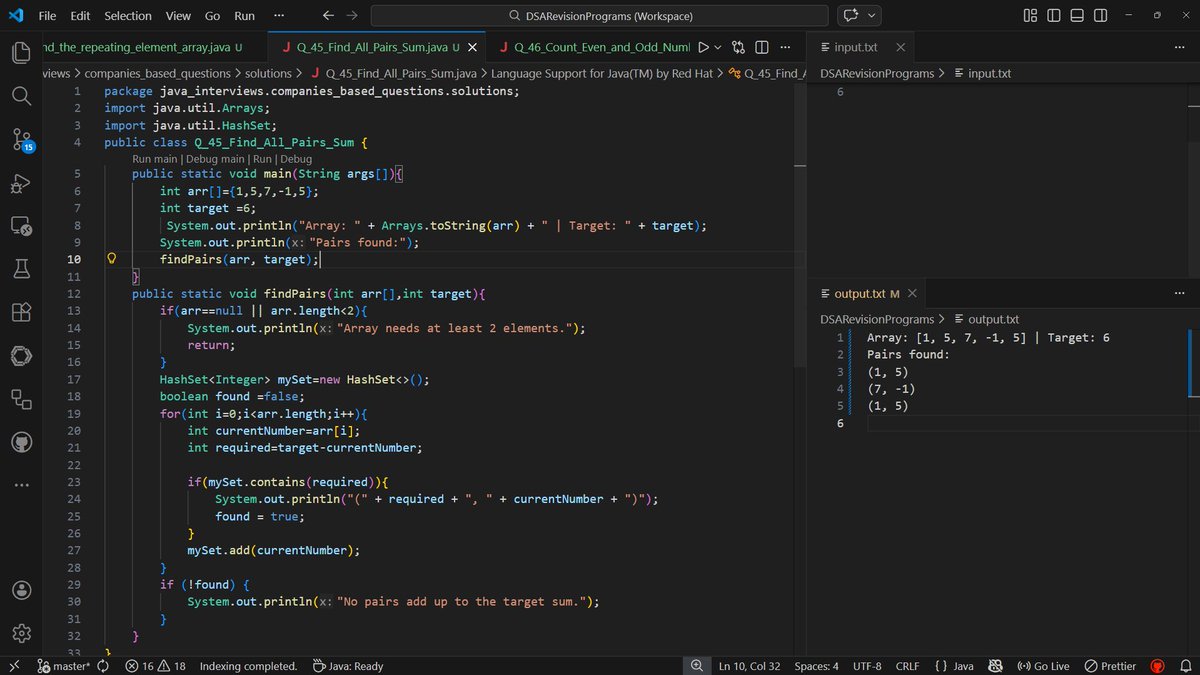Close the input.txt tab

click(x=900, y=47)
